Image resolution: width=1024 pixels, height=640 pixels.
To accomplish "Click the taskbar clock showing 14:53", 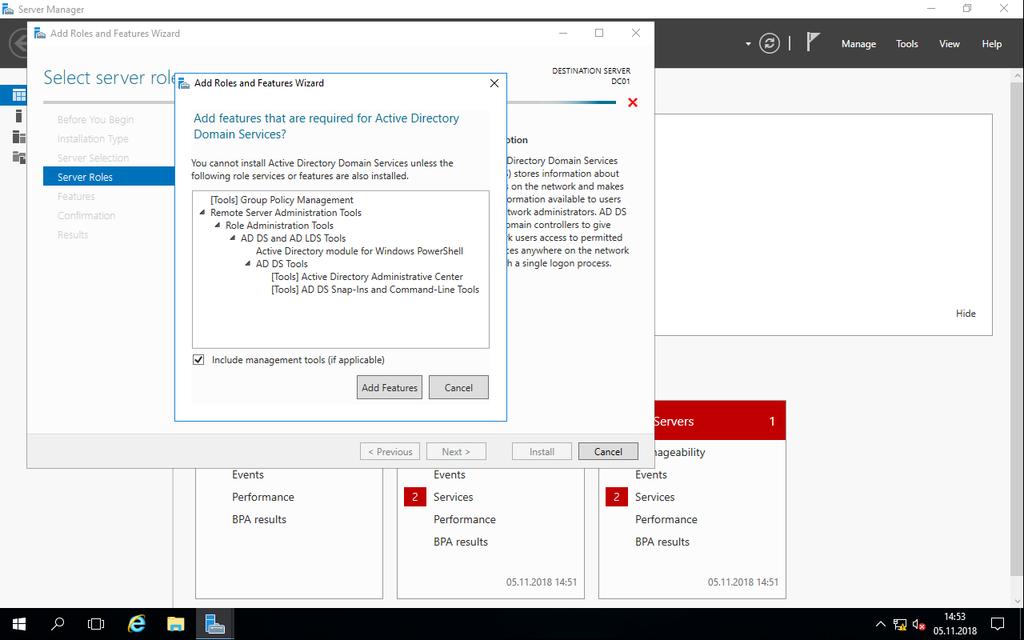I will click(955, 624).
